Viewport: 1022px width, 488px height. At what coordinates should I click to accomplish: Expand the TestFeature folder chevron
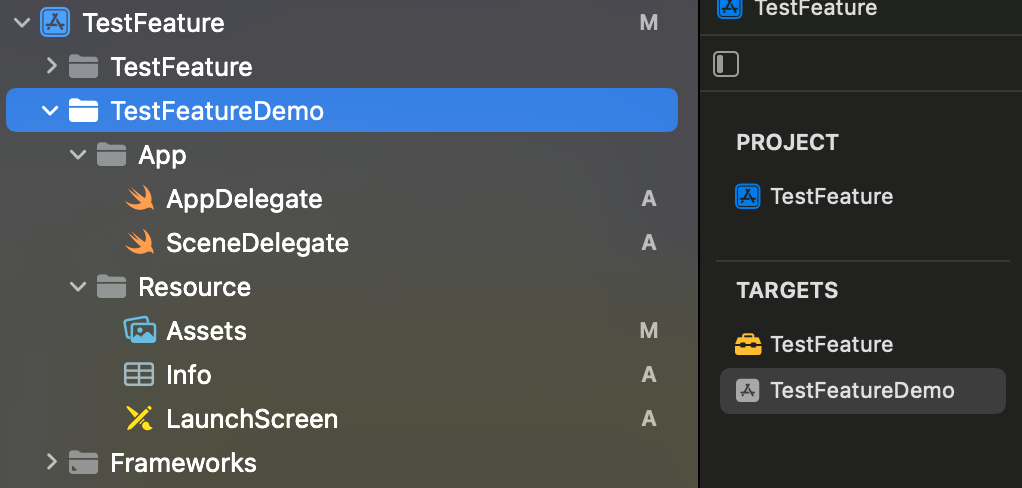[x=51, y=67]
